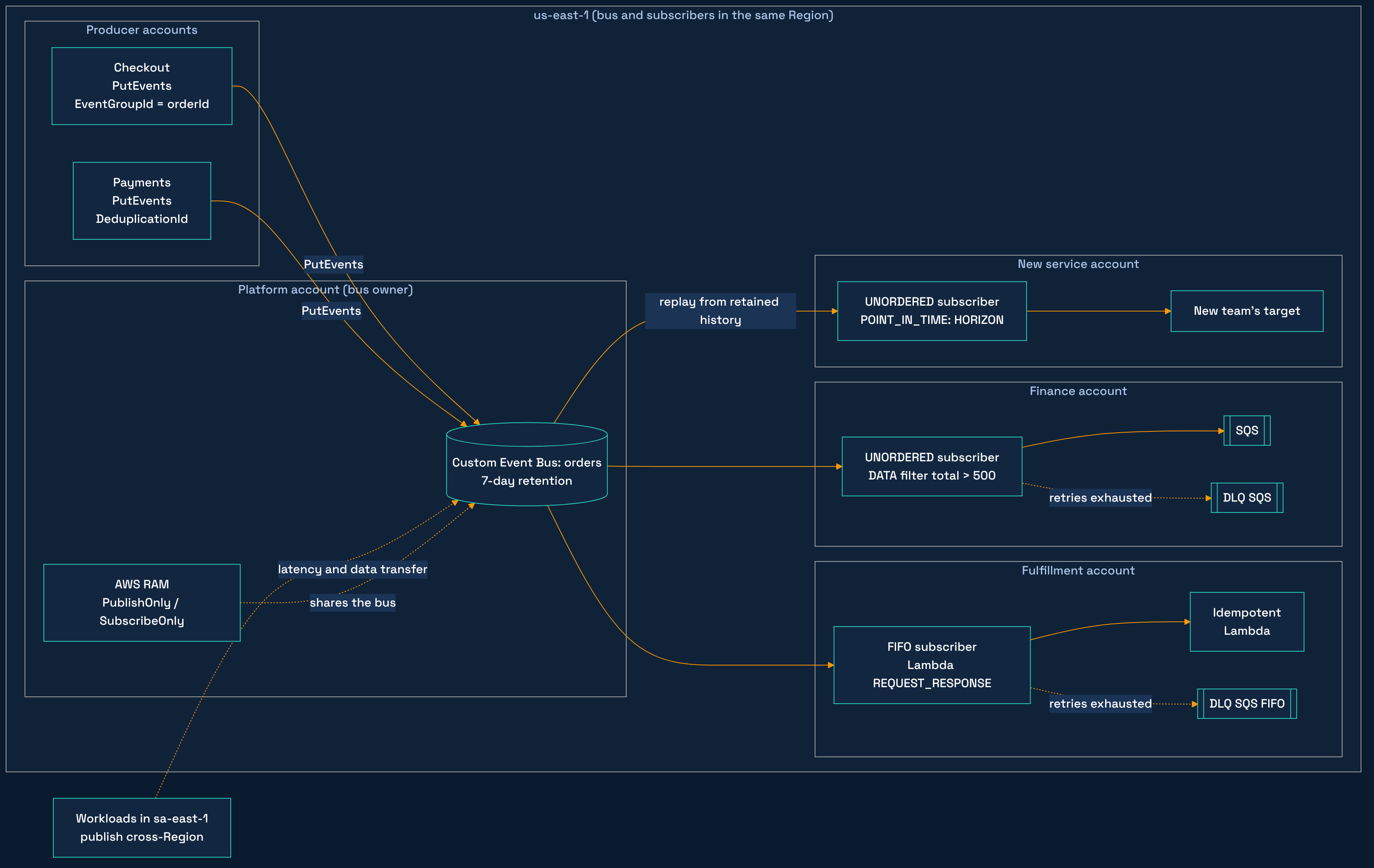1374x868 pixels.
Task: Click the 'replay from retained history' edge label
Action: coord(720,311)
